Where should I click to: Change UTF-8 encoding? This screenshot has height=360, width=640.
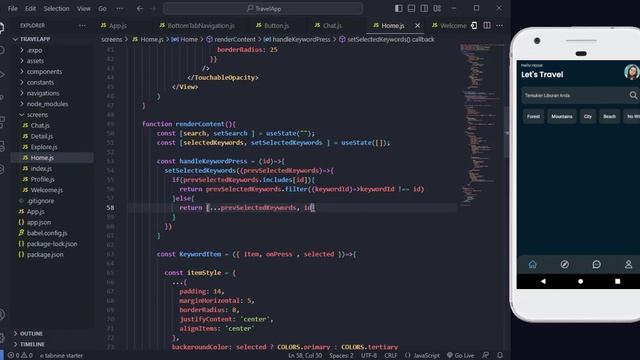pos(369,356)
